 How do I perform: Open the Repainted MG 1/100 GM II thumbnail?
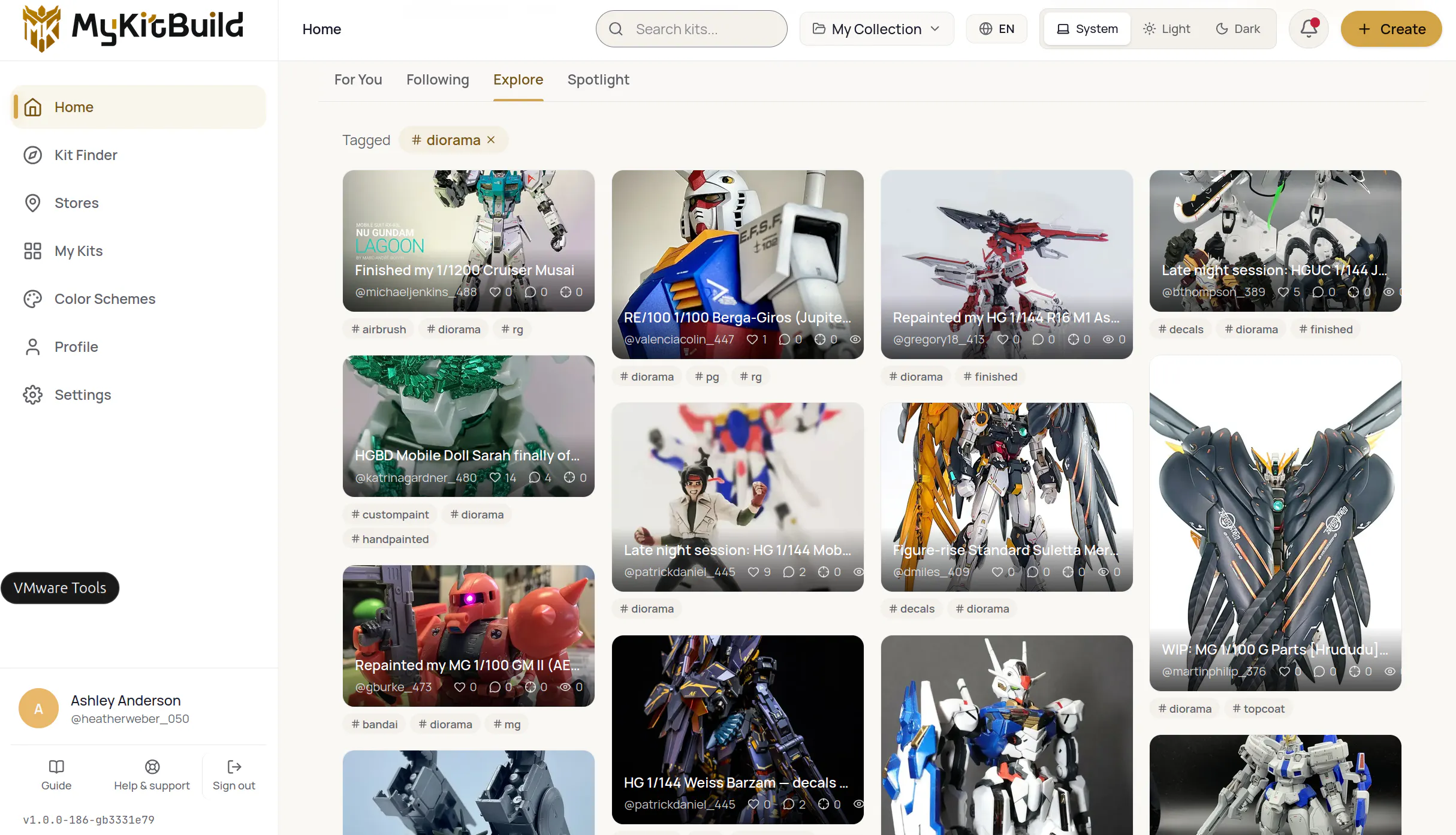coord(469,636)
